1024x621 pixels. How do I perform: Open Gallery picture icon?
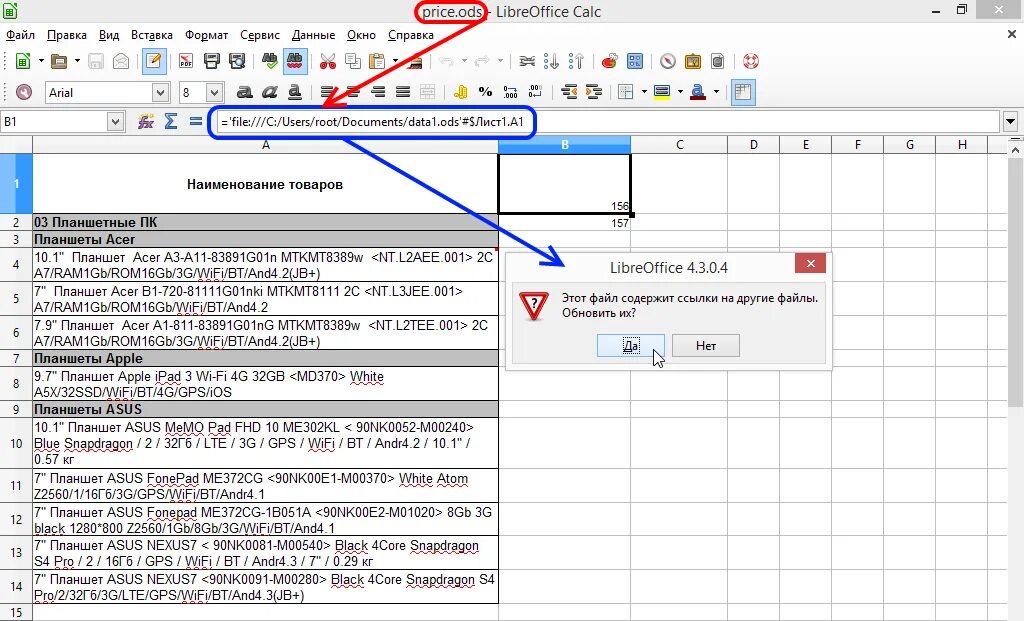tap(692, 61)
